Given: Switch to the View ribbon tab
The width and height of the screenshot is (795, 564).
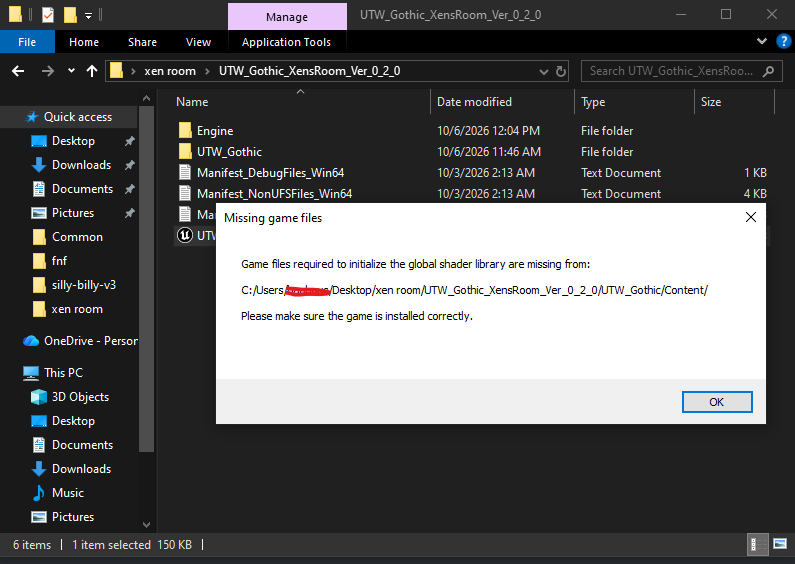Looking at the screenshot, I should tap(198, 42).
